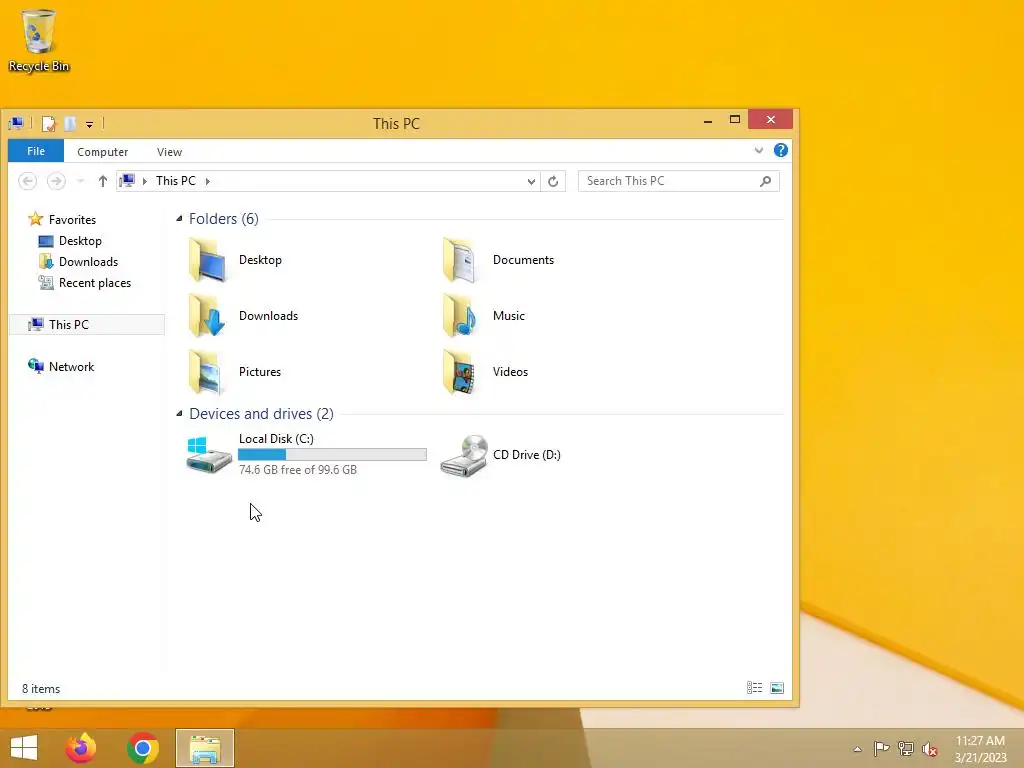The image size is (1024, 768).
Task: Select This PC in navigation pane
Action: click(86, 325)
